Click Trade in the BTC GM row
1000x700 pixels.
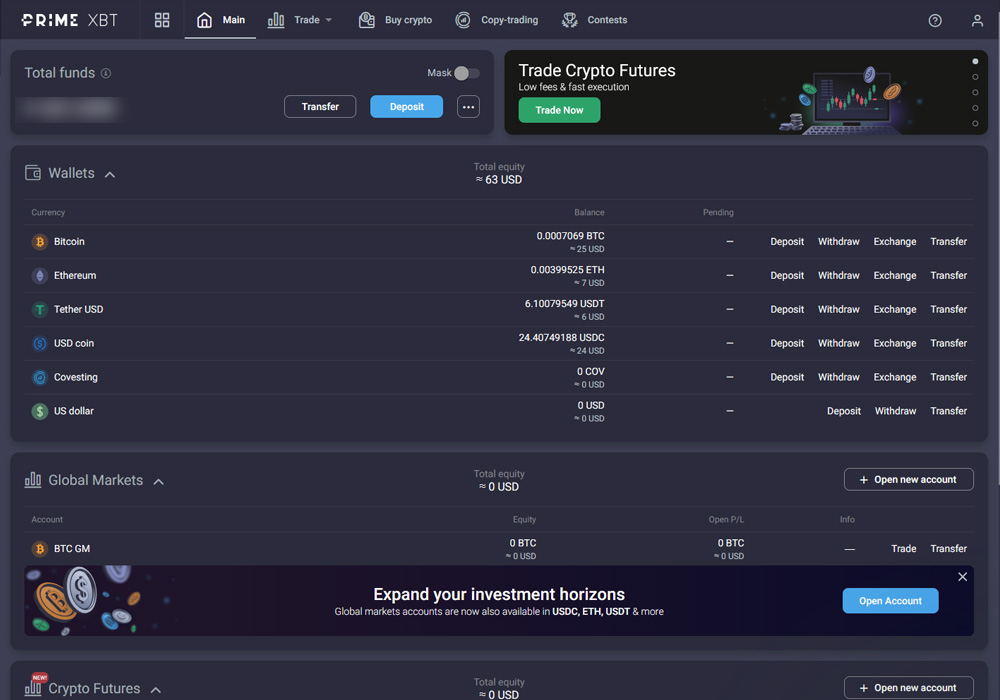(x=904, y=548)
